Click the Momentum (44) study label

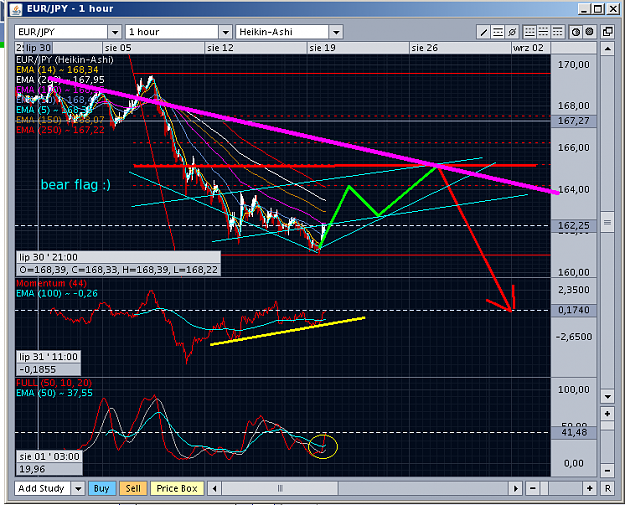click(51, 283)
